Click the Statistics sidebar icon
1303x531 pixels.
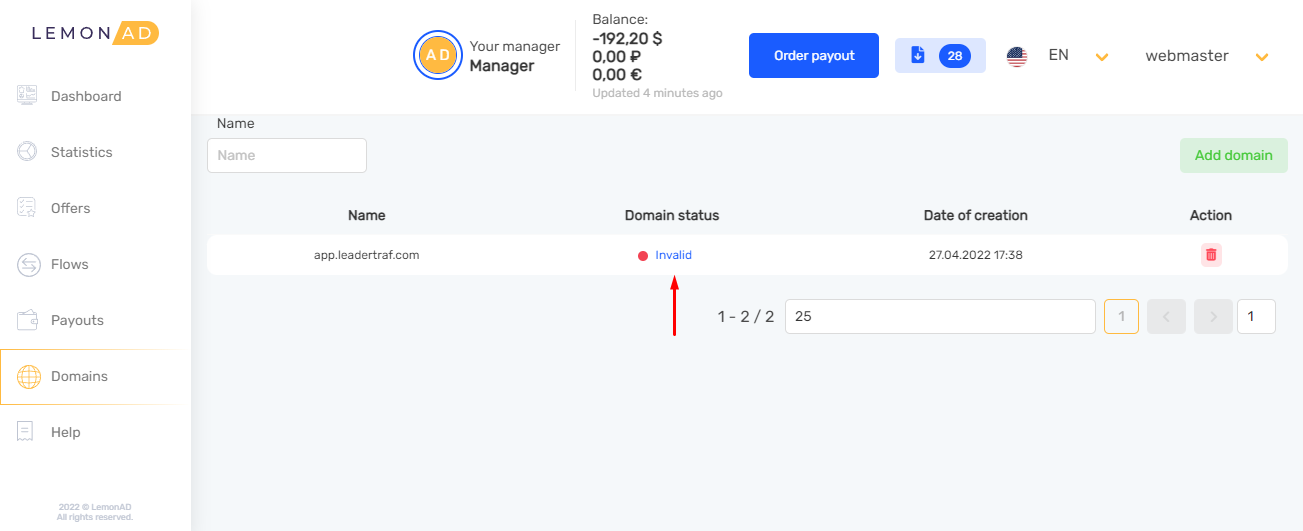coord(28,152)
